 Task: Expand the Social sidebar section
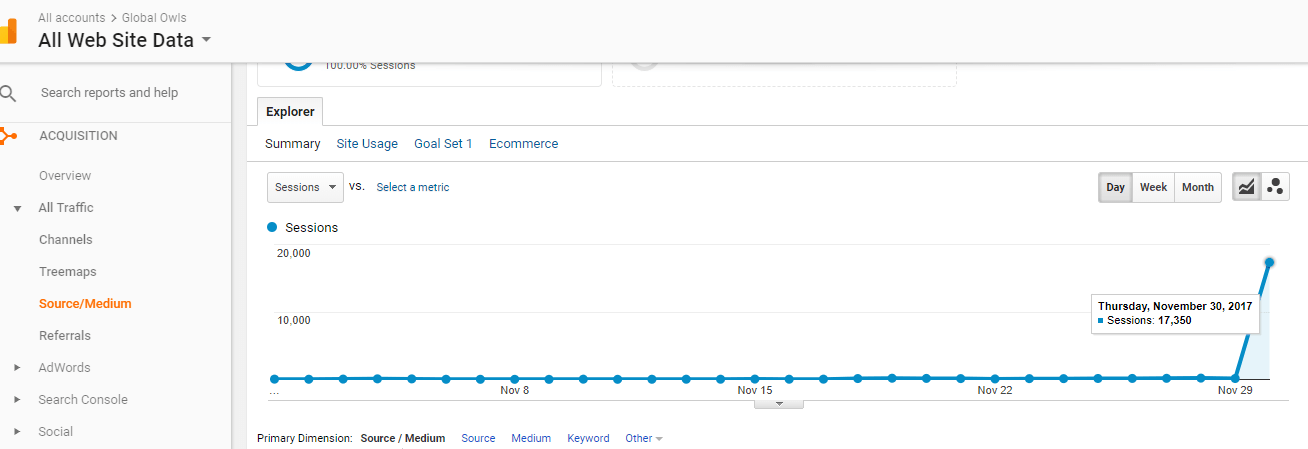click(x=17, y=432)
